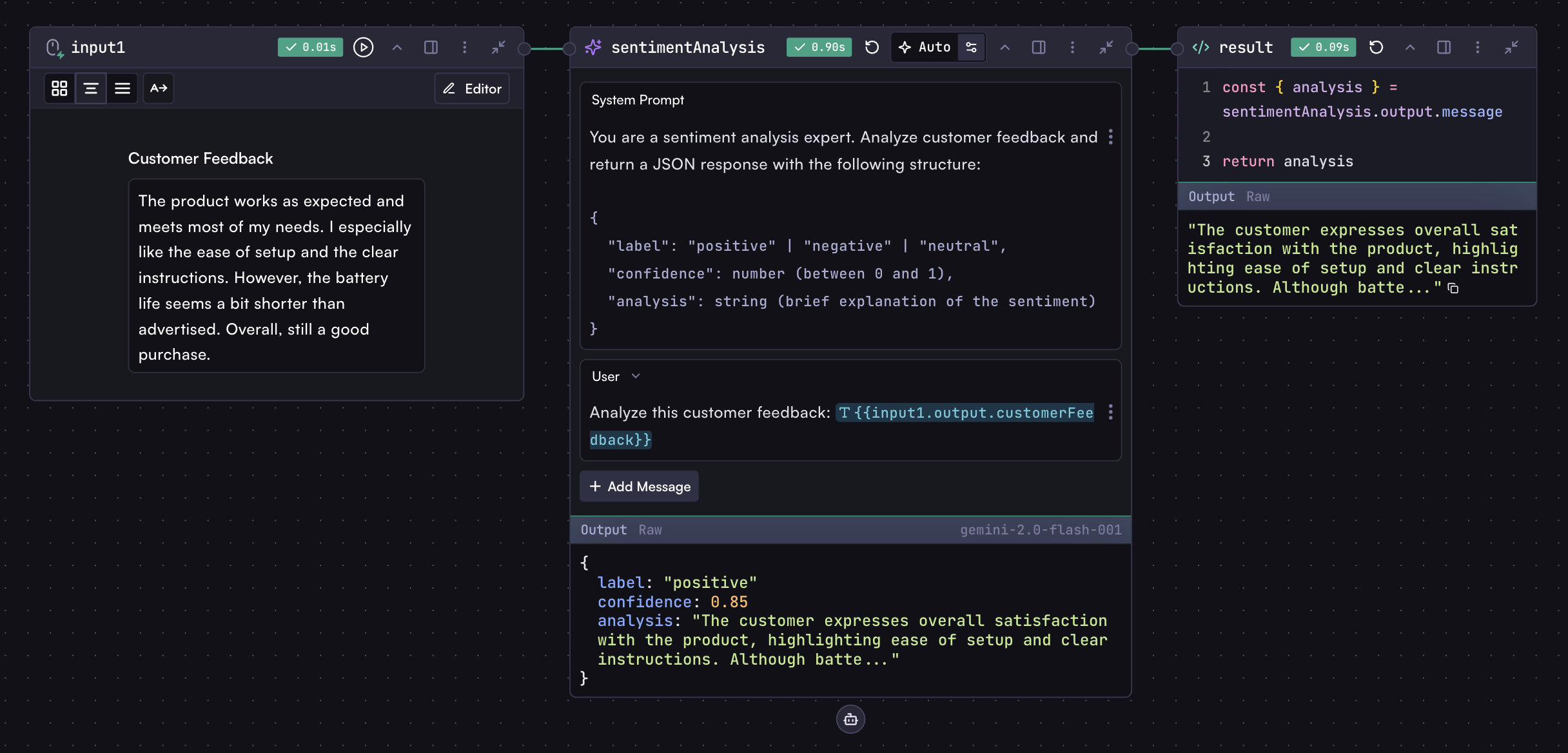Collapse the result node chevron
Image resolution: width=1568 pixels, height=753 pixels.
(1410, 47)
